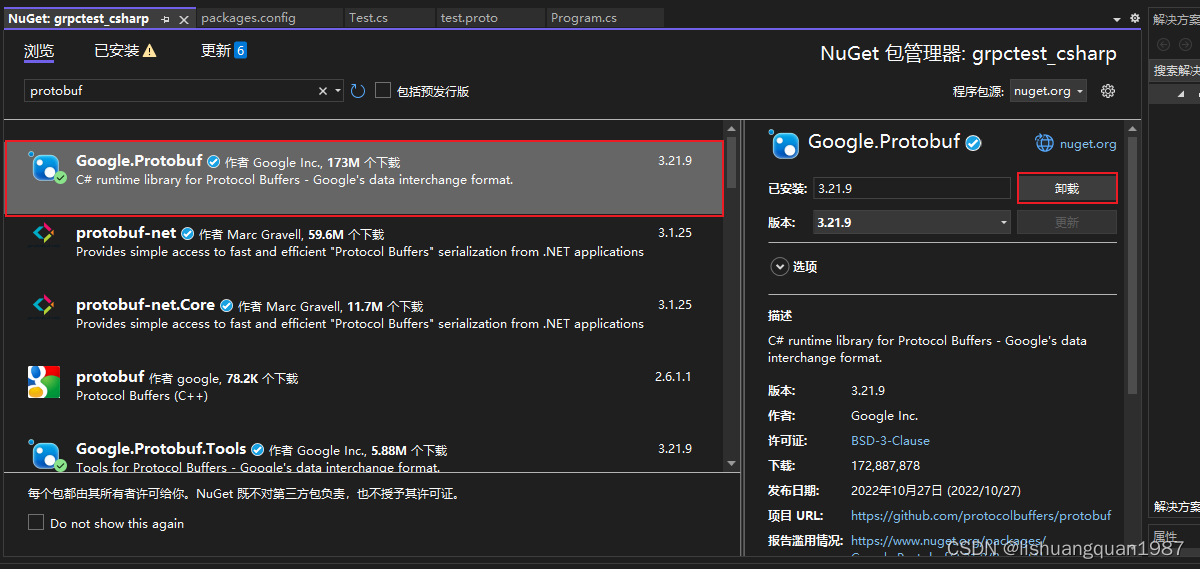
Task: Click the protobuf-net package icon
Action: pos(43,233)
